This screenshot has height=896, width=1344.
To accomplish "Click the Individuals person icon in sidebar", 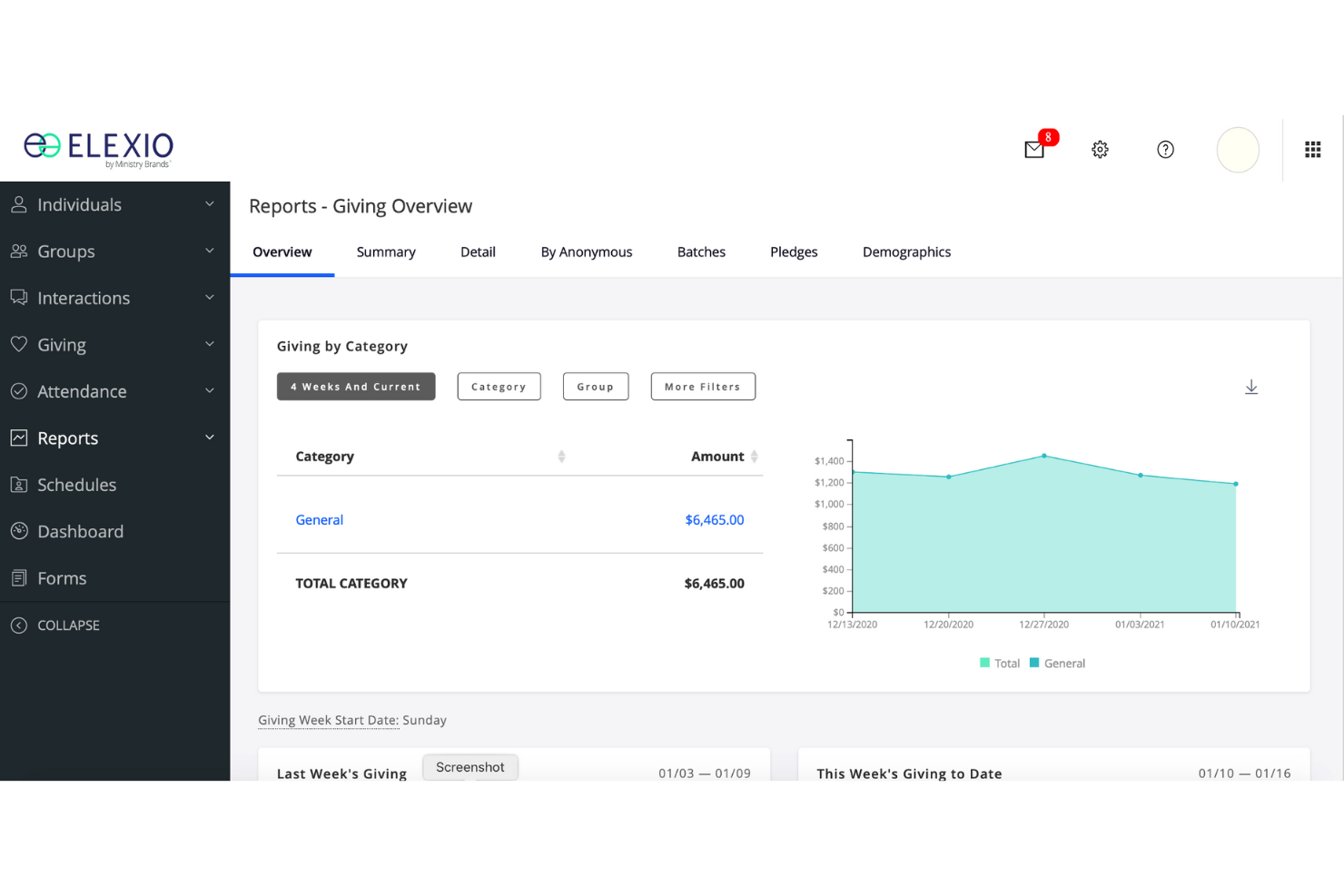I will pyautogui.click(x=18, y=205).
